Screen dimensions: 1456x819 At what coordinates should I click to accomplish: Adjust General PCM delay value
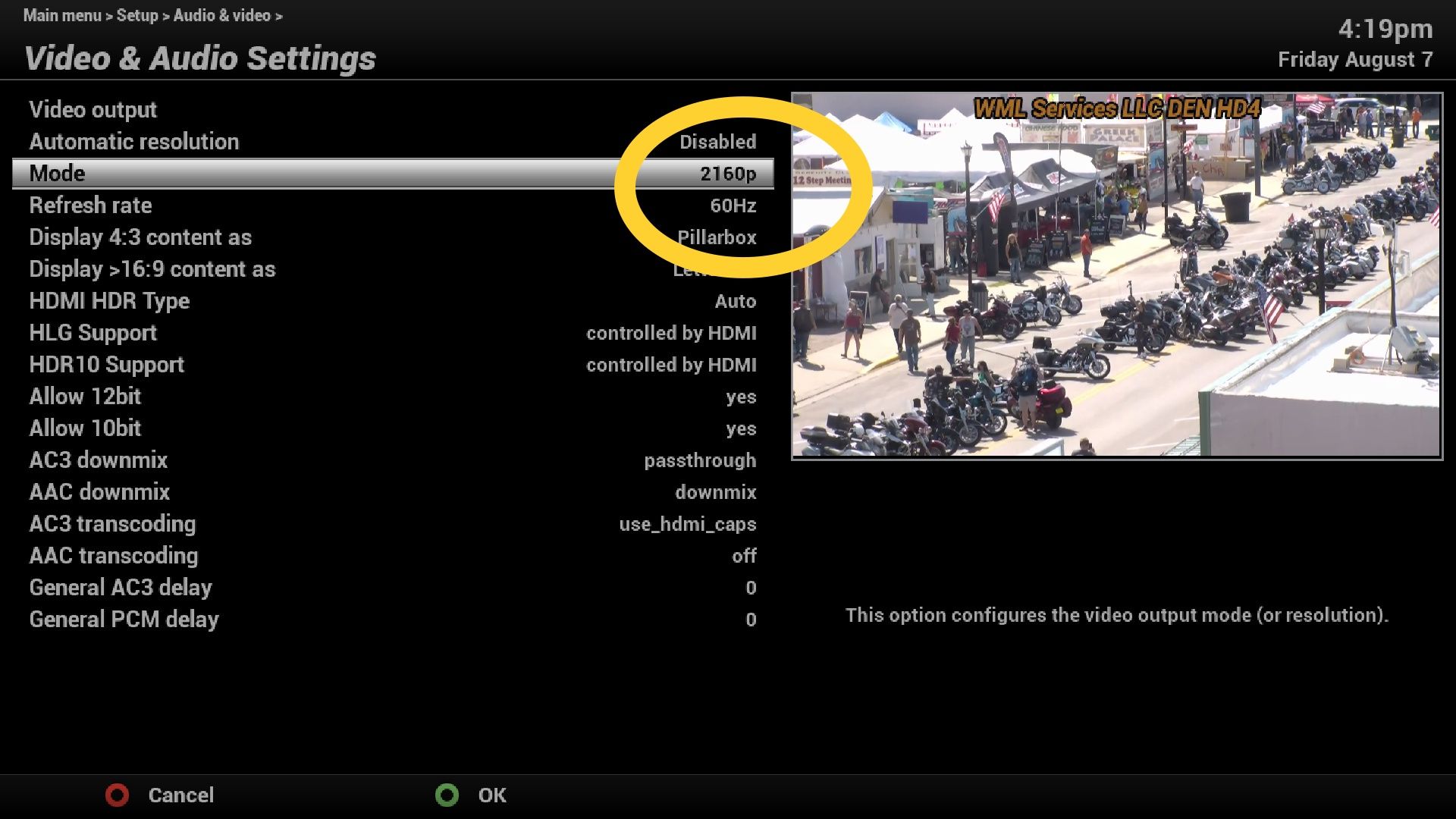coord(750,620)
